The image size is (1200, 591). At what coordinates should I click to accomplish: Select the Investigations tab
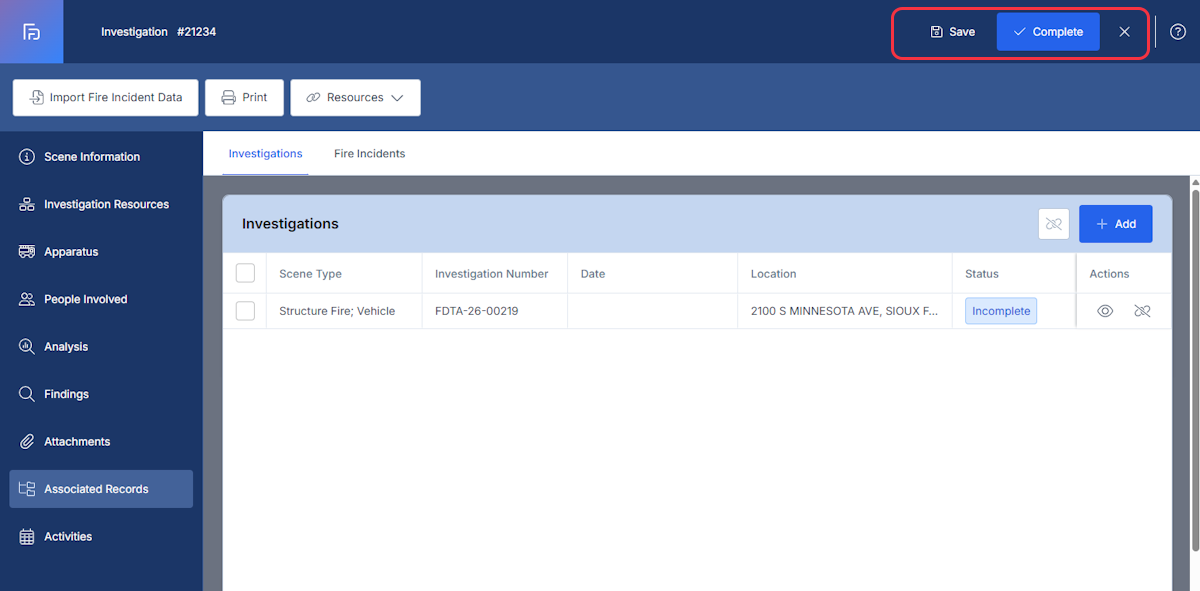265,154
